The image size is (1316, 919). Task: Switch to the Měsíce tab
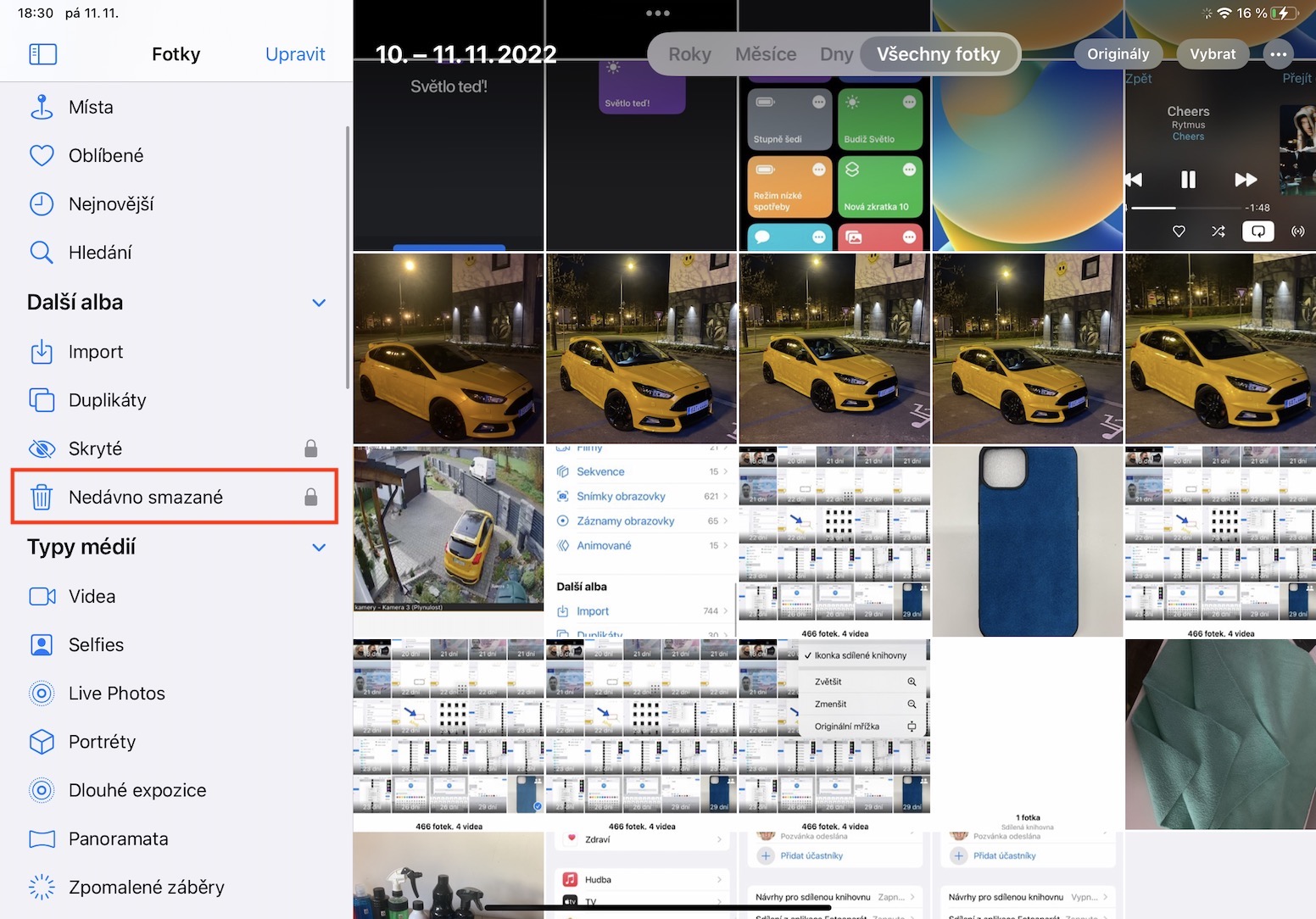click(x=765, y=54)
